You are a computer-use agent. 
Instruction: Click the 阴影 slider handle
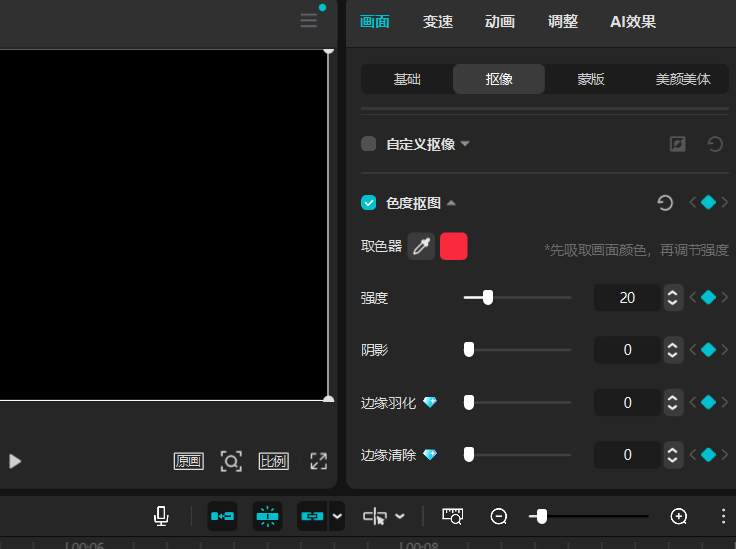click(x=469, y=350)
